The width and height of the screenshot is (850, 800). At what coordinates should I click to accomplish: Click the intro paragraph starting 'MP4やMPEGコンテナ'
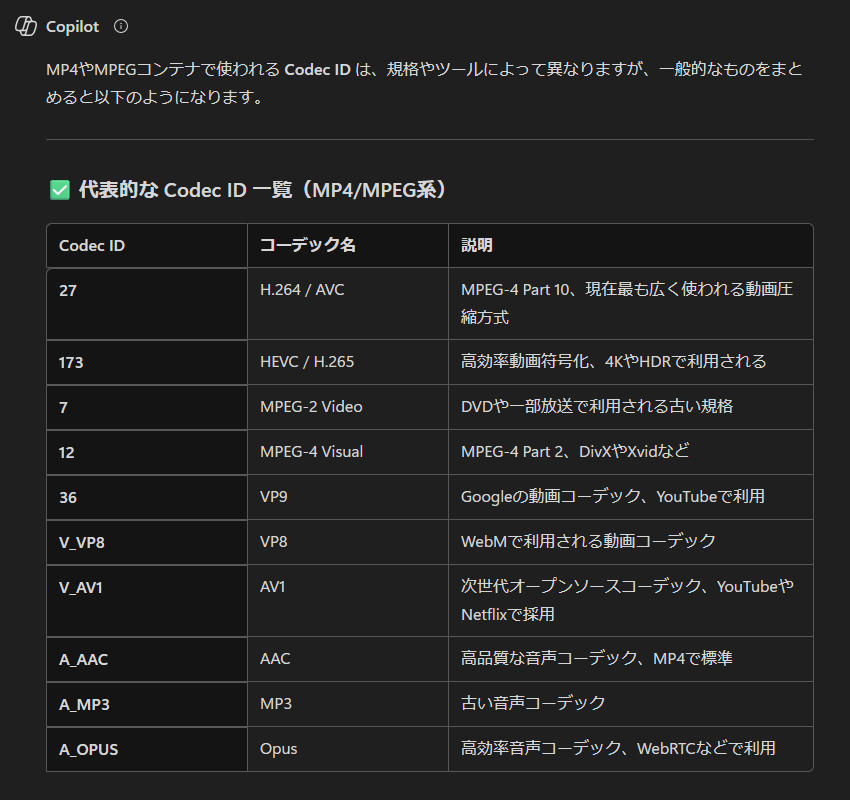tap(424, 83)
